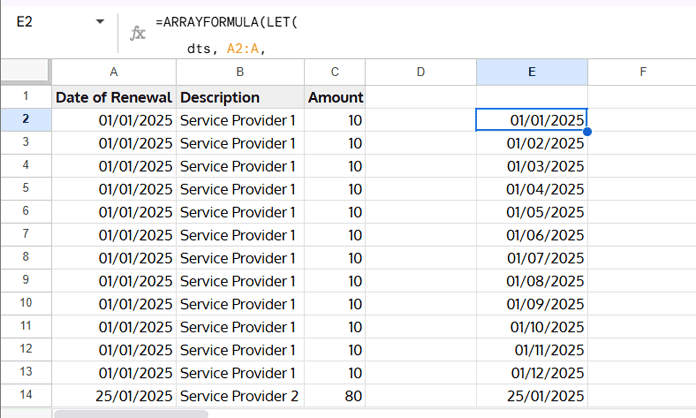Select cell with 01/05/2025
This screenshot has width=696, height=418.
[532, 212]
